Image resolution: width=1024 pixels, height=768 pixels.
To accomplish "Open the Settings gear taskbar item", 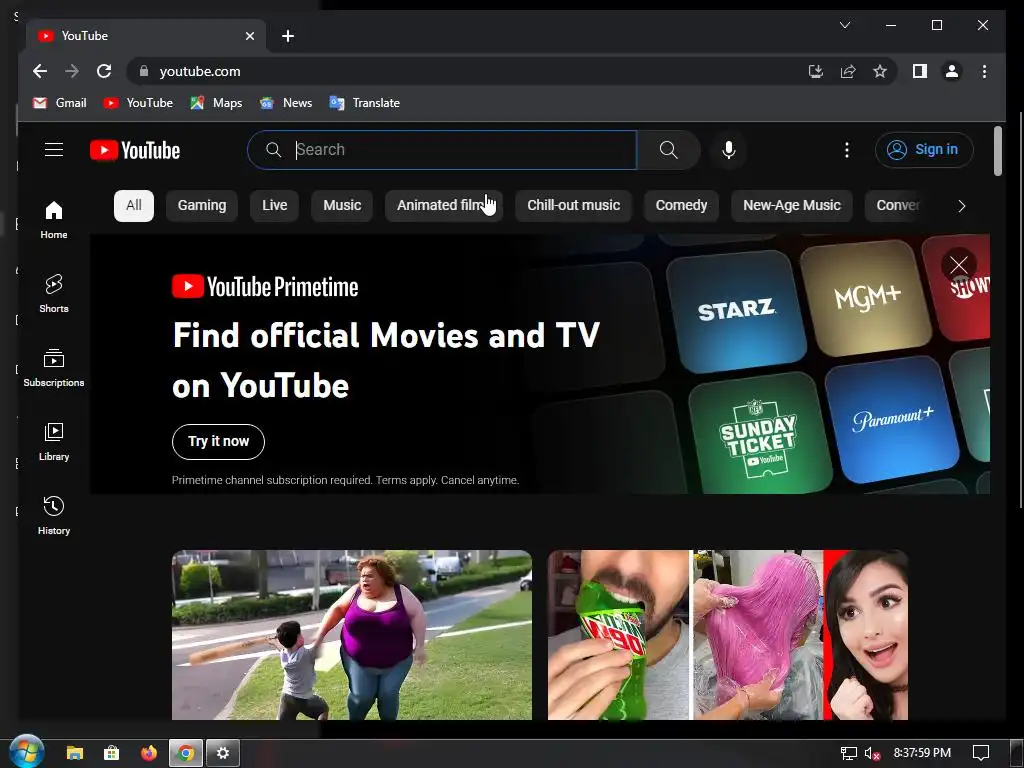I will [x=223, y=753].
